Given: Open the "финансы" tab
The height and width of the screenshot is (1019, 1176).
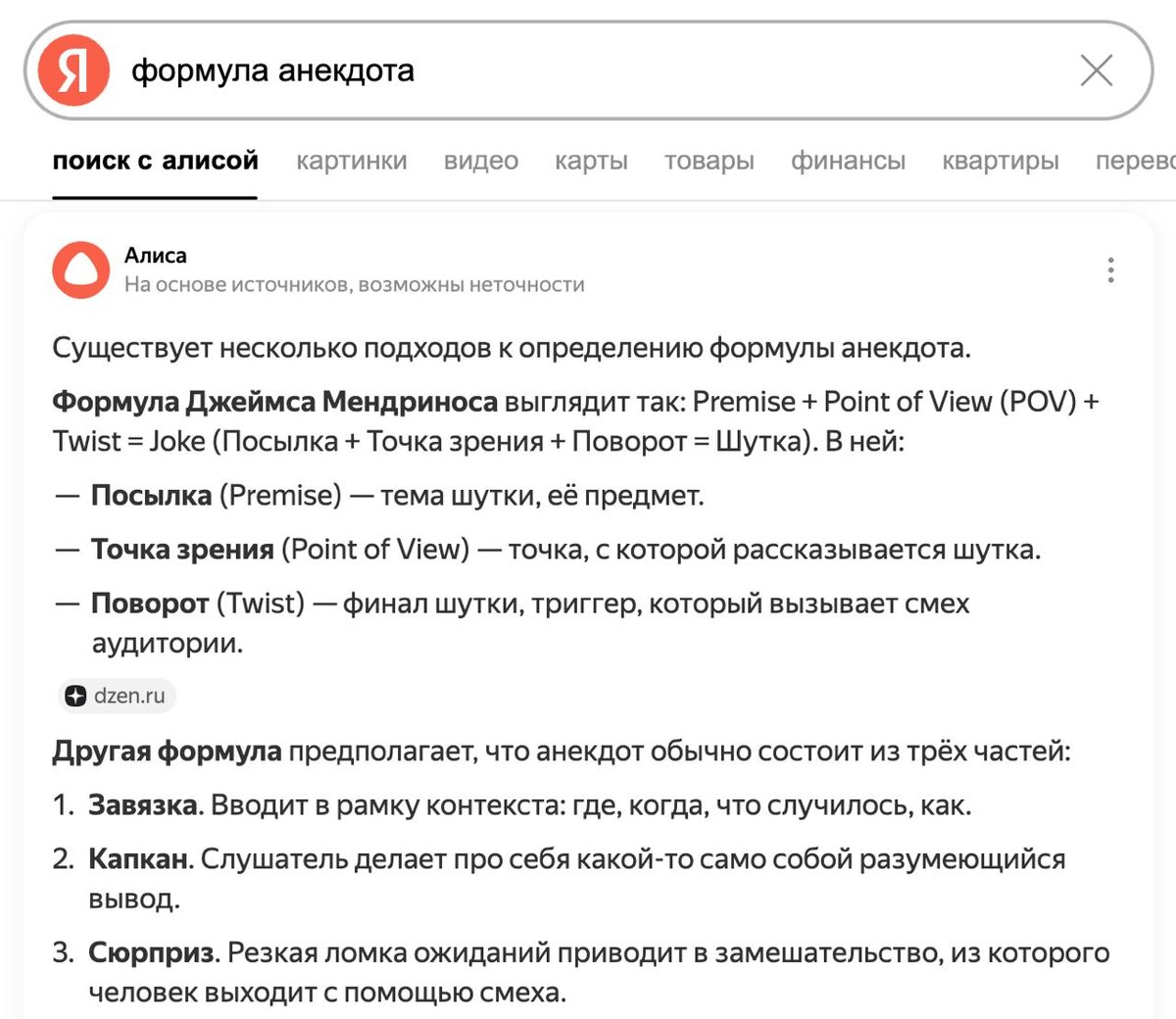Looking at the screenshot, I should [849, 161].
